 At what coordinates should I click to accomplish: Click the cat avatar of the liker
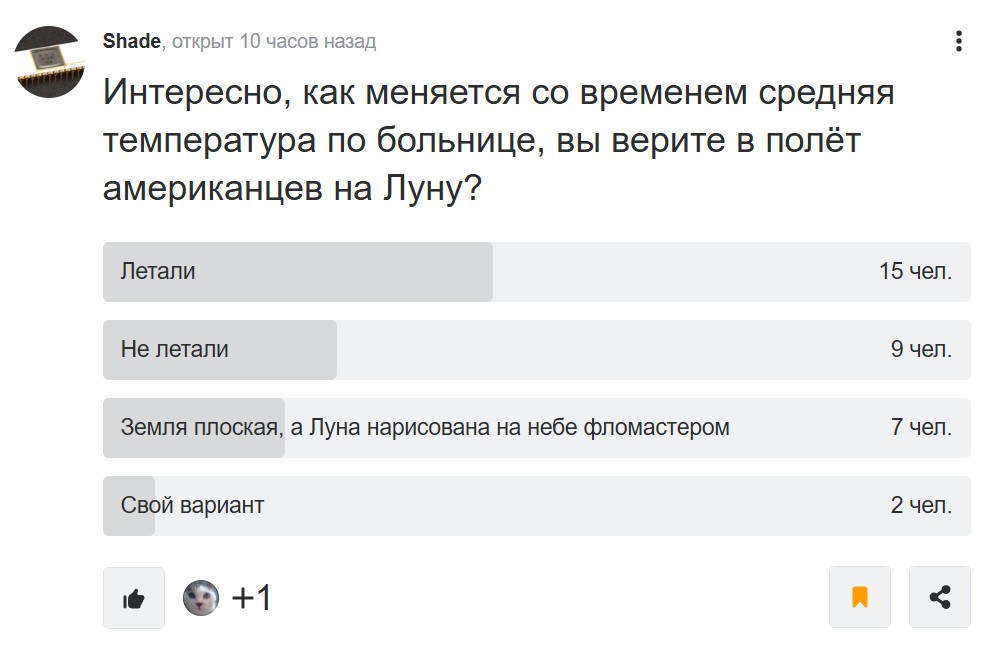point(201,598)
